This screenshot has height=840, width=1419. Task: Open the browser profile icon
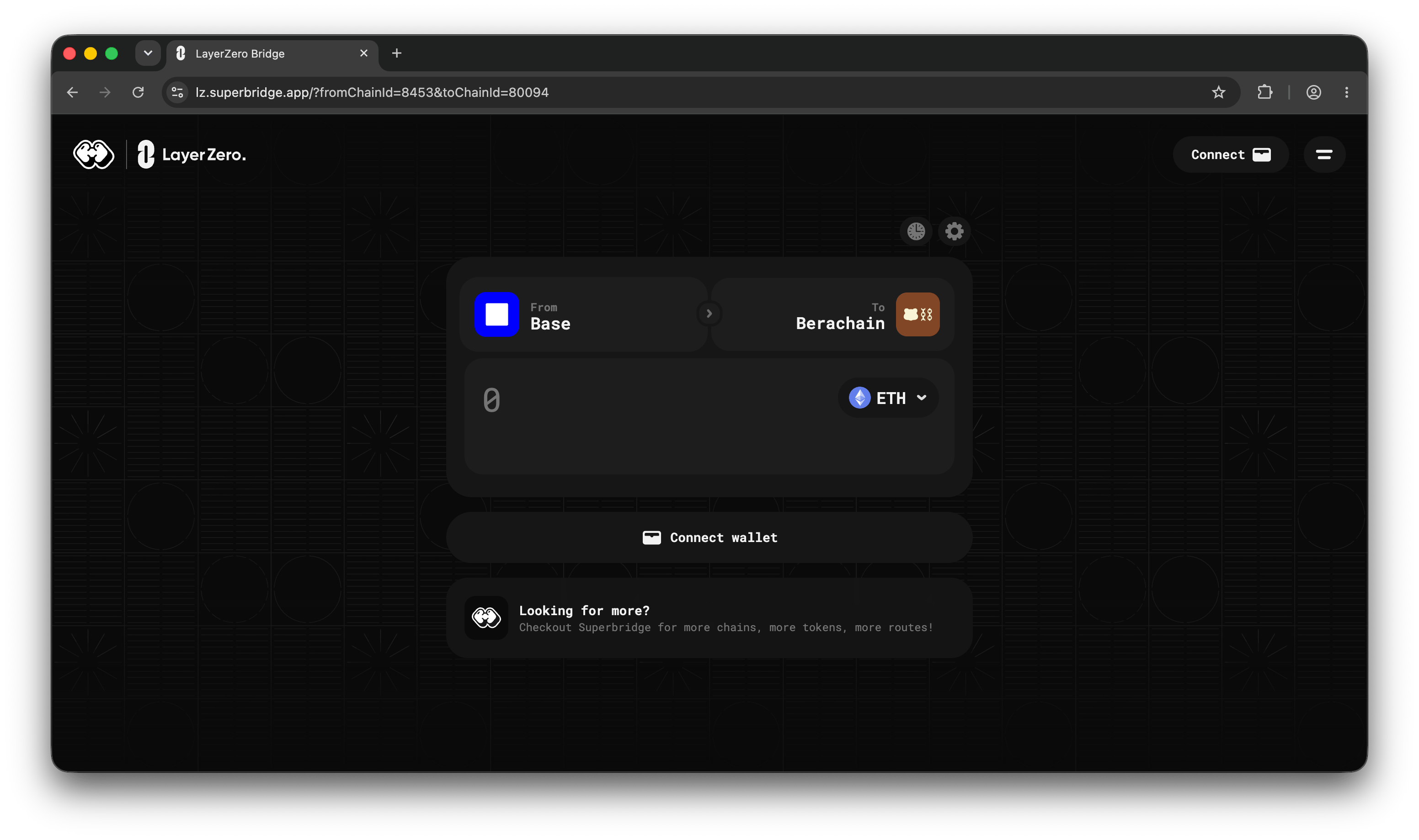tap(1313, 92)
